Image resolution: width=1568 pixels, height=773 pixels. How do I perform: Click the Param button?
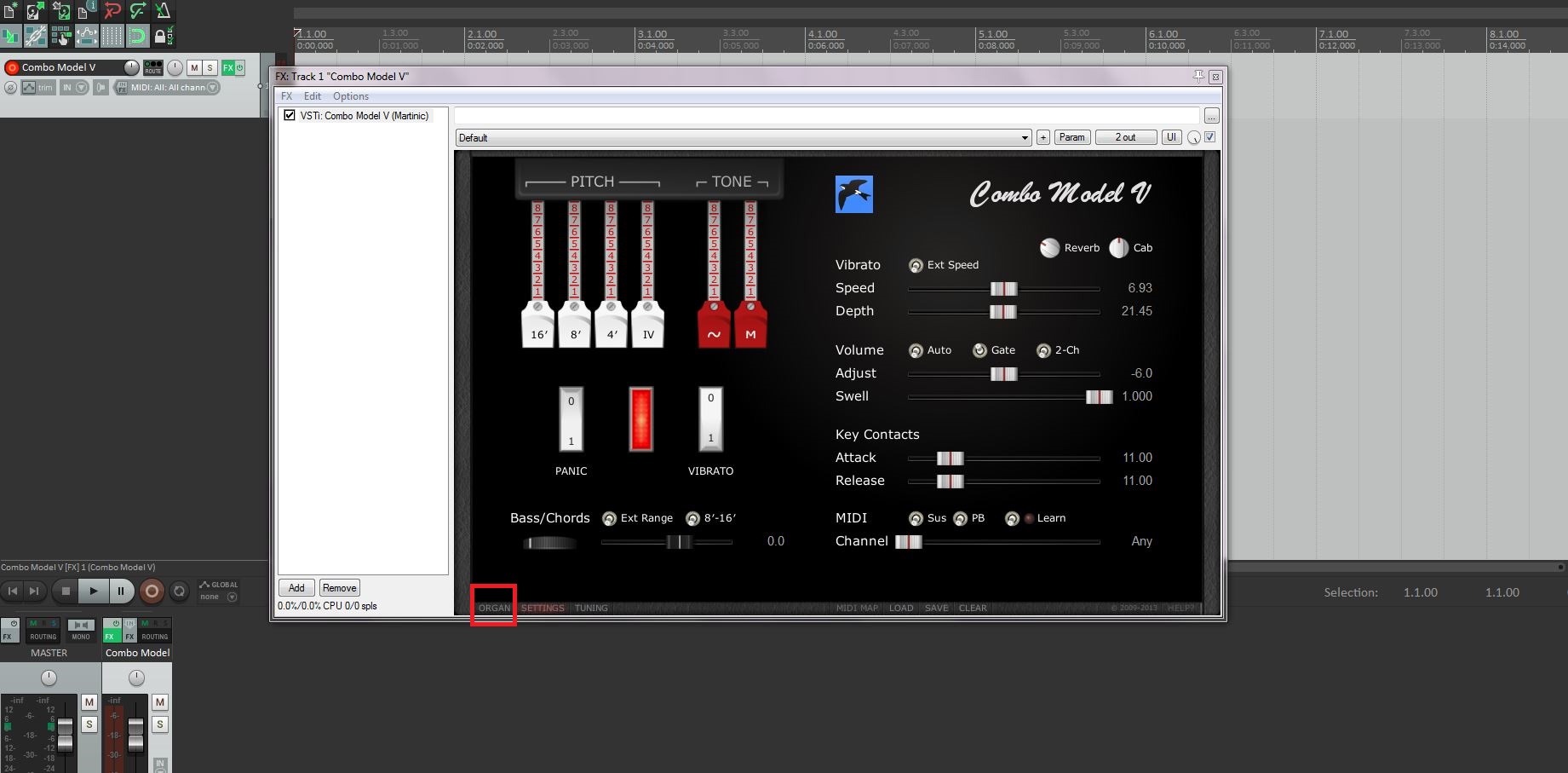click(1071, 137)
